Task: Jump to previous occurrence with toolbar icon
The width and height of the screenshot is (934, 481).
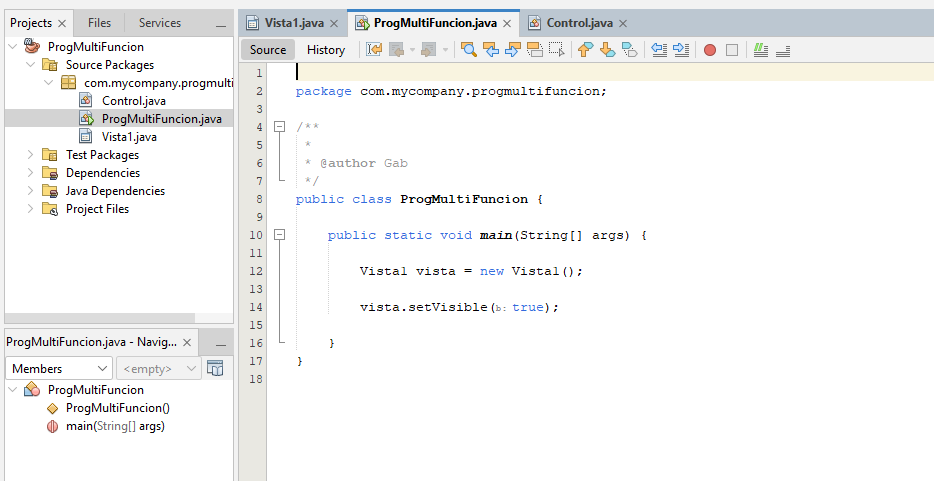Action: 491,50
